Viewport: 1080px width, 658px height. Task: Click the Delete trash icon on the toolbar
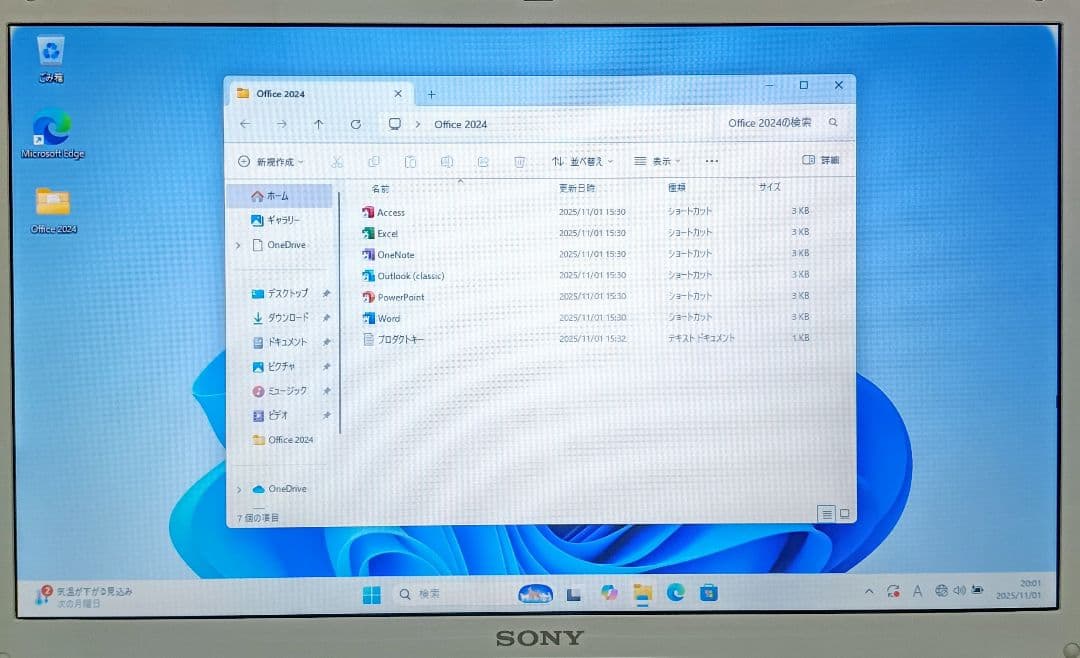coord(520,161)
